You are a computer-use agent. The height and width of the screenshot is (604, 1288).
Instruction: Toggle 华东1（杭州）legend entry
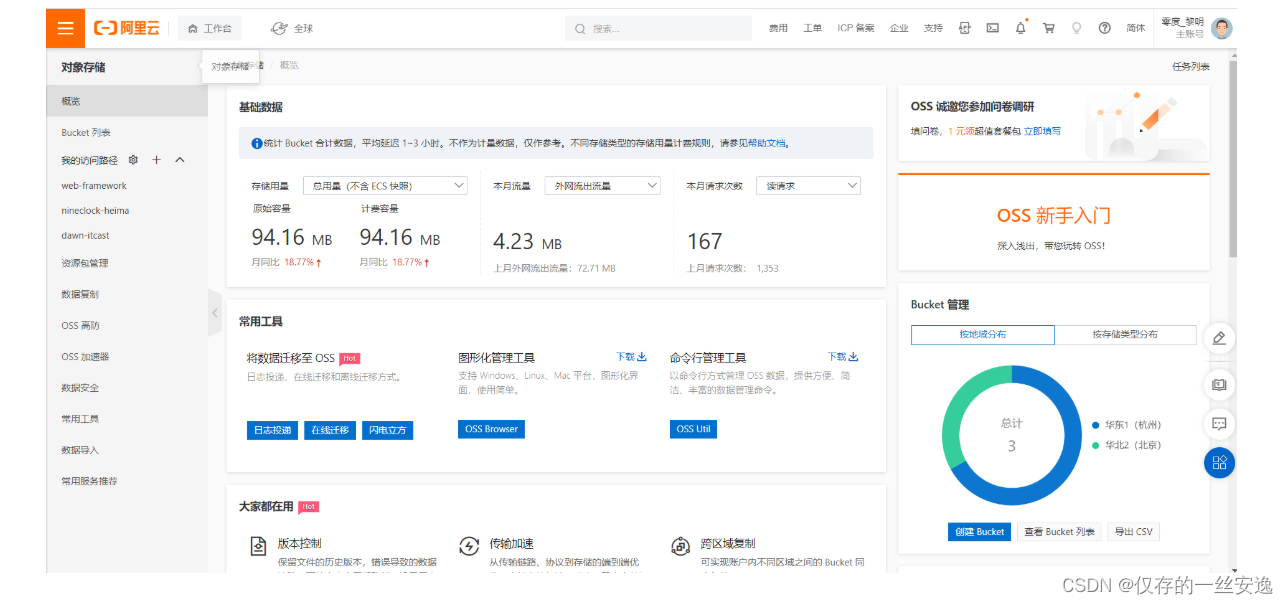tap(1127, 425)
